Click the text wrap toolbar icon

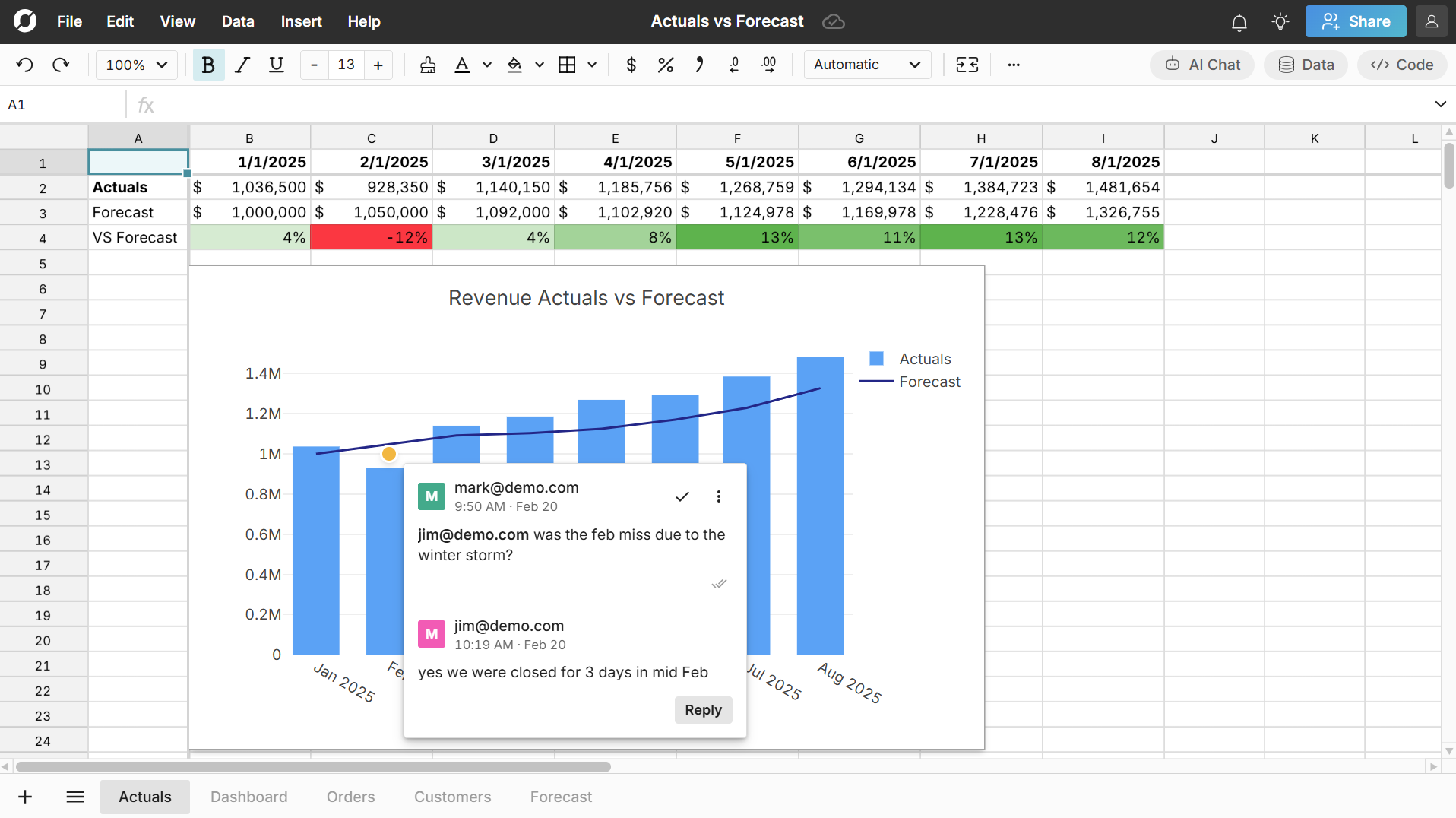click(967, 65)
